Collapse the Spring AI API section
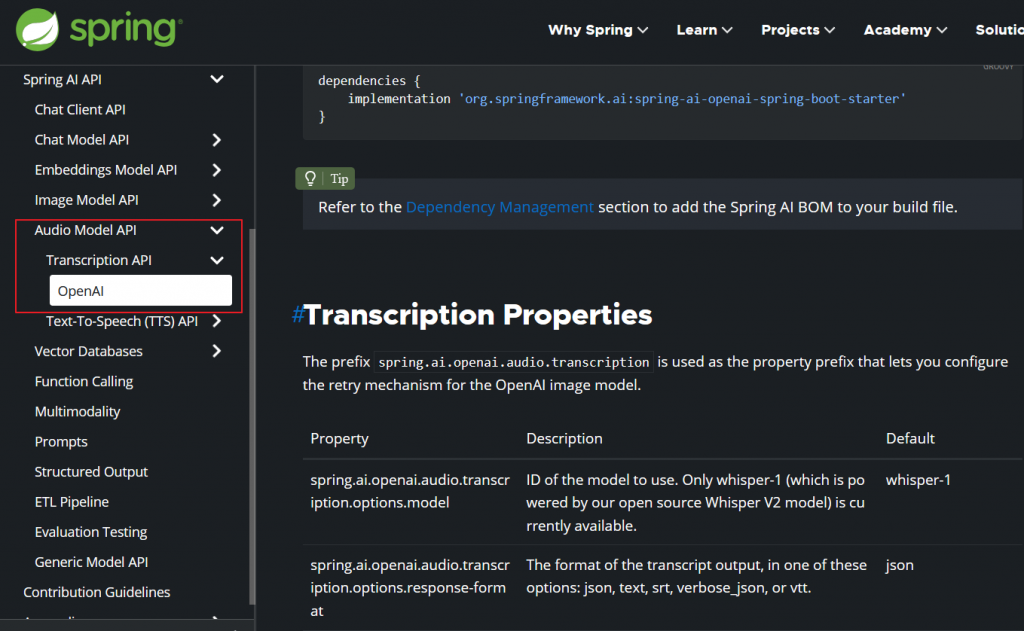 [x=217, y=79]
